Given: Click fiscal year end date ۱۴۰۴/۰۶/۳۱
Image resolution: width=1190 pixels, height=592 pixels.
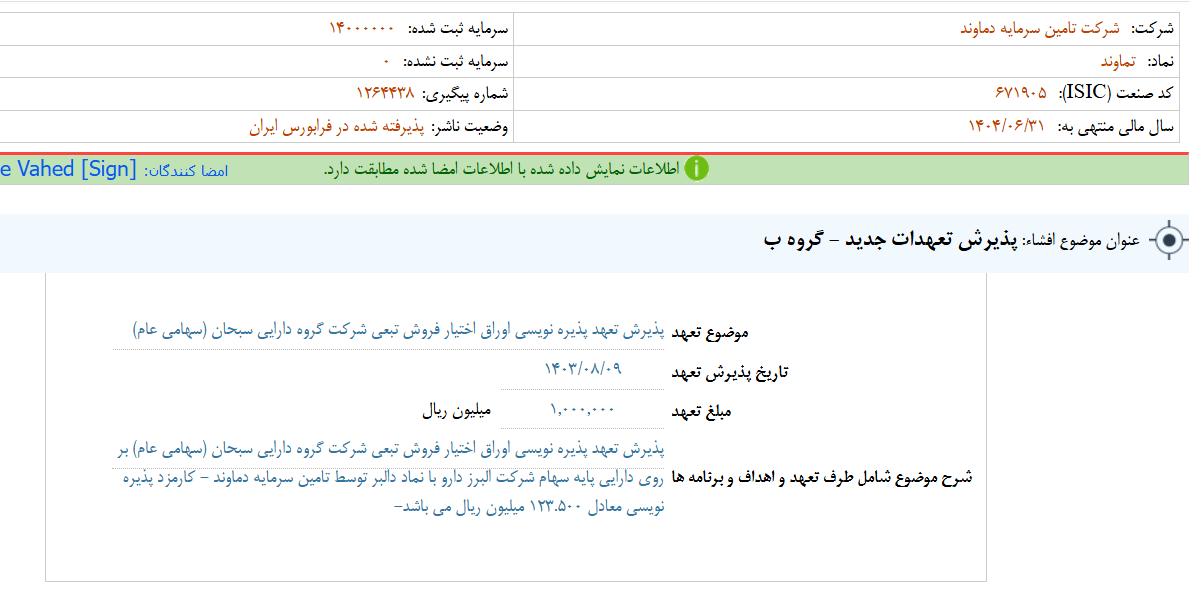Looking at the screenshot, I should (x=1005, y=126).
